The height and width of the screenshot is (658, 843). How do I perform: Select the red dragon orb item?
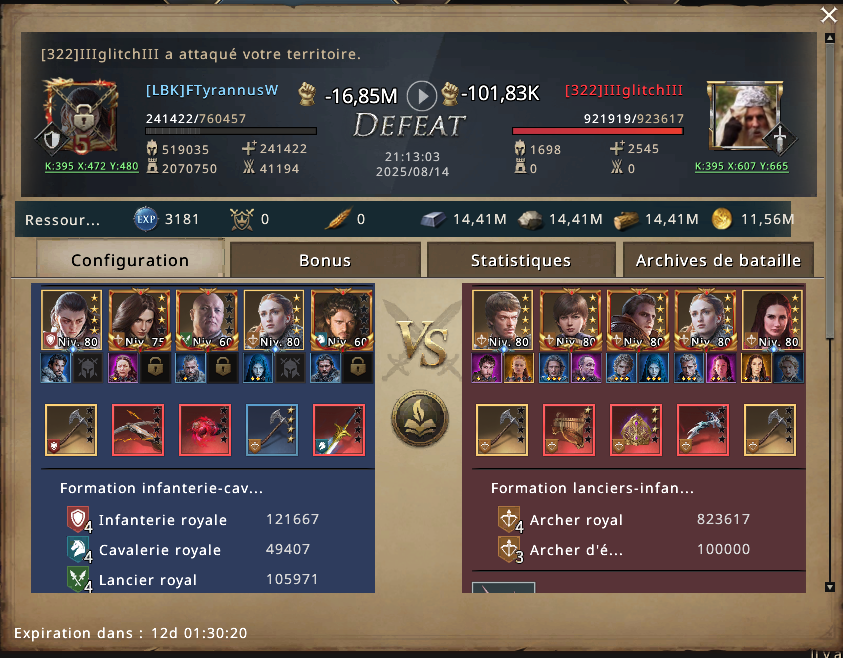coord(205,430)
